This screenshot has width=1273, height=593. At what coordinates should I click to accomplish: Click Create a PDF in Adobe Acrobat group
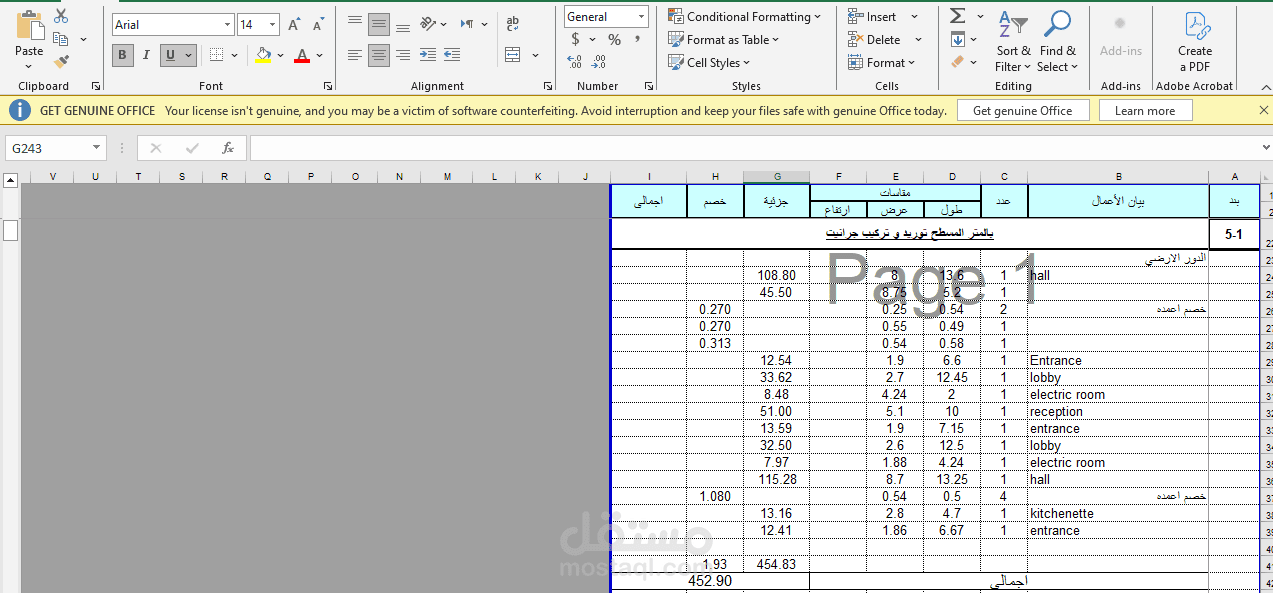[1195, 42]
